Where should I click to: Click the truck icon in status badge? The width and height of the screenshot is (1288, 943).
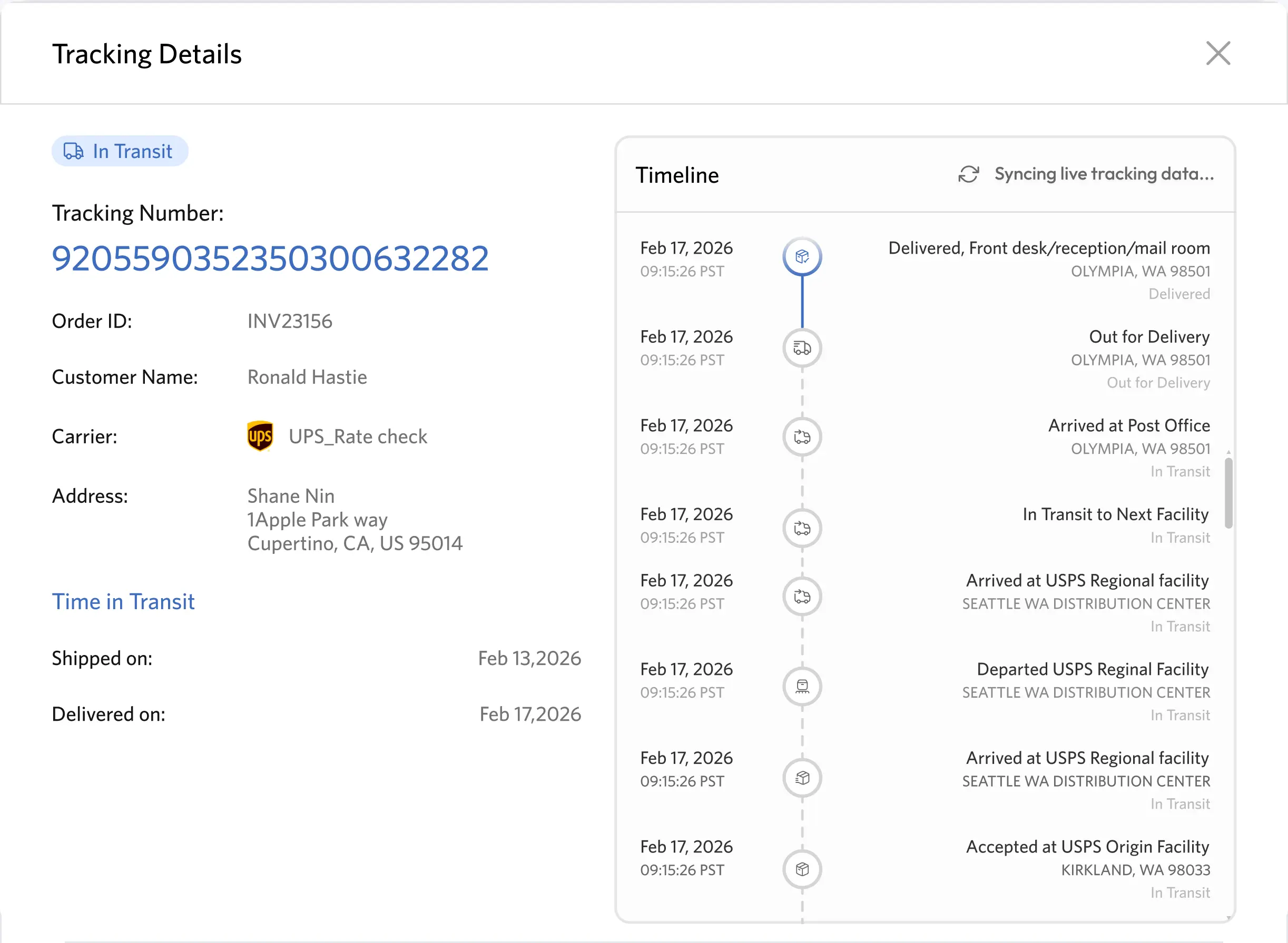74,151
